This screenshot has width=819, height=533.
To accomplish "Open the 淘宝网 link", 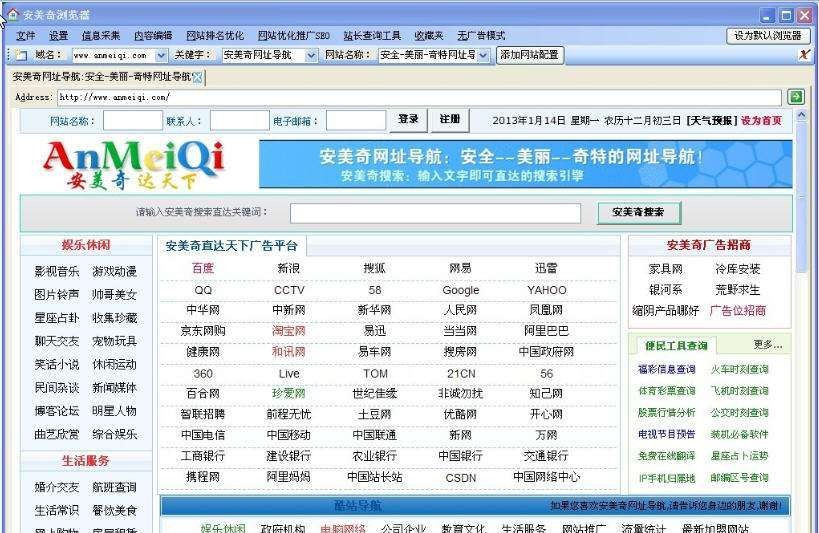I will 288,331.
